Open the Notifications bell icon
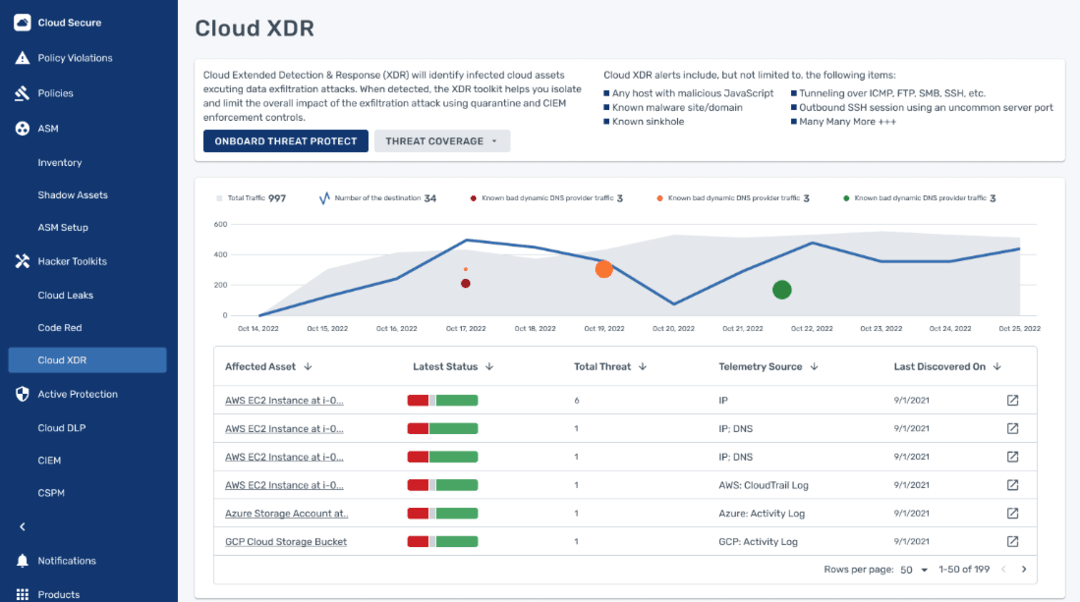Screen dimensions: 1080x602 point(22,561)
